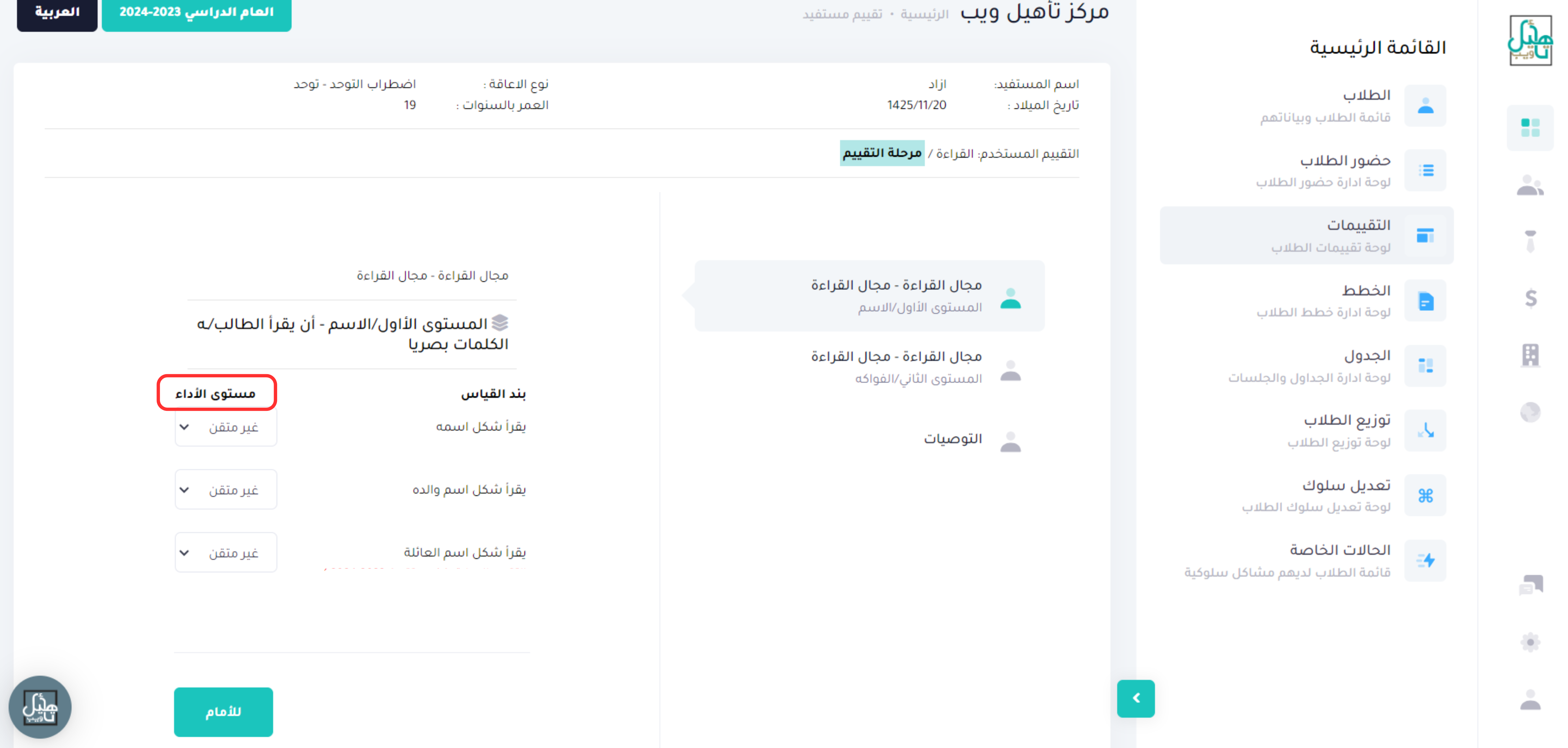
Task: Open الخطط menu item
Action: 1307,301
